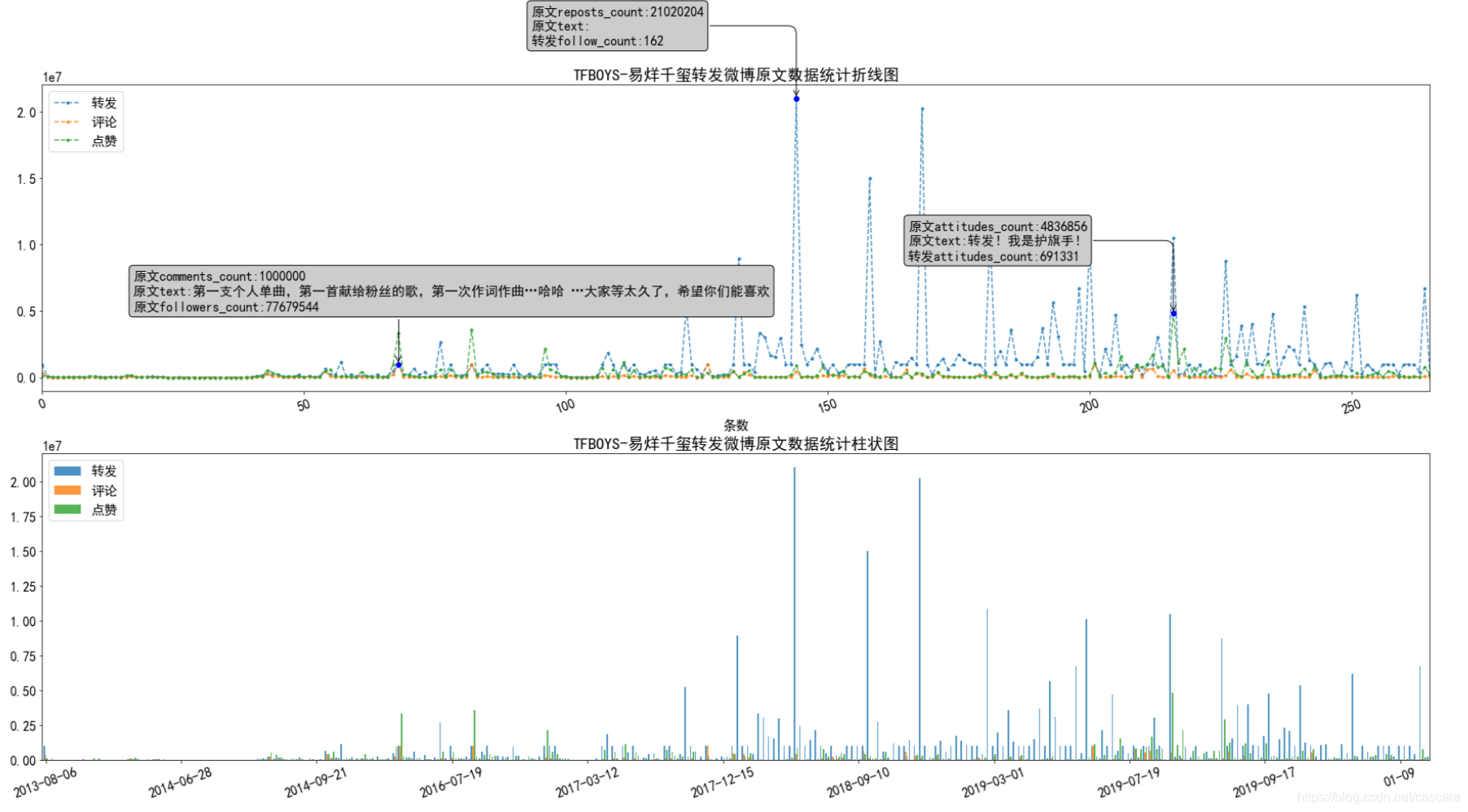The width and height of the screenshot is (1468, 812).
Task: Click the date label 2017-03-12
Action: coord(588,782)
